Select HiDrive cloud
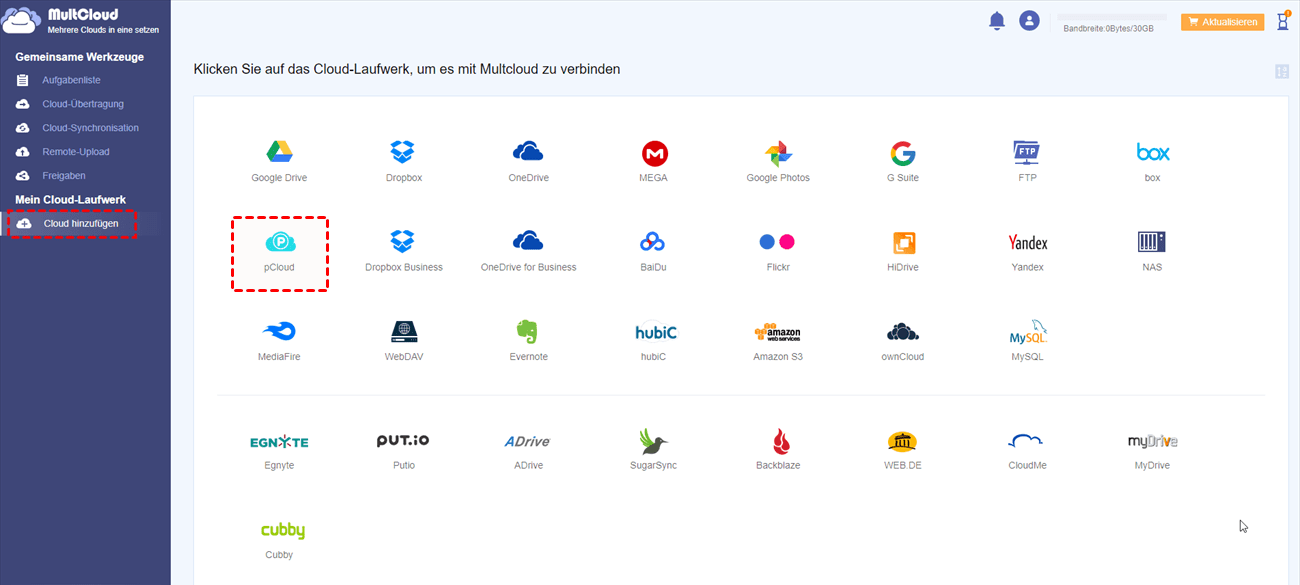This screenshot has width=1300, height=585. pyautogui.click(x=903, y=242)
